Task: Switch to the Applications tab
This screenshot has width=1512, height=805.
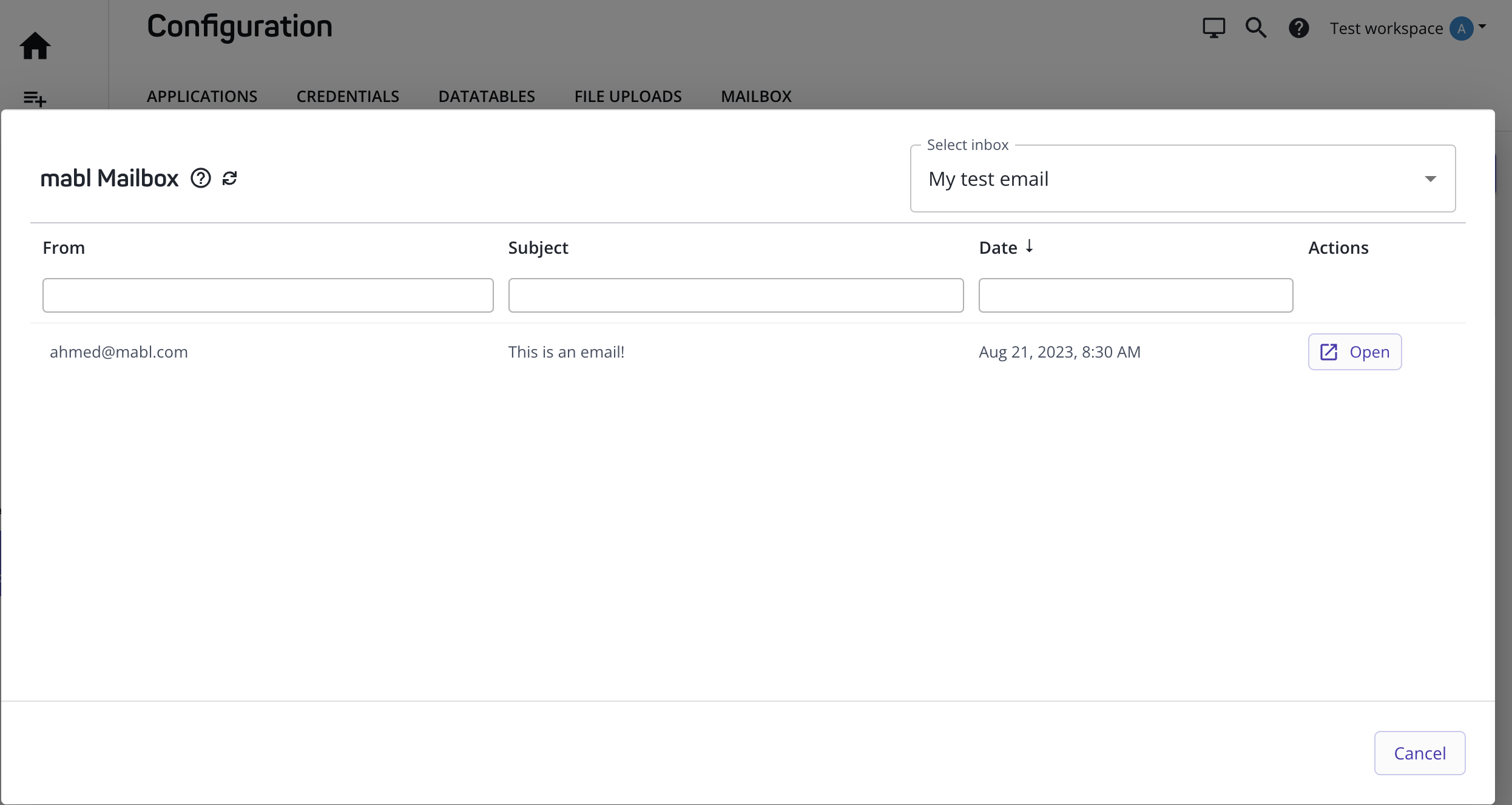Action: tap(202, 96)
